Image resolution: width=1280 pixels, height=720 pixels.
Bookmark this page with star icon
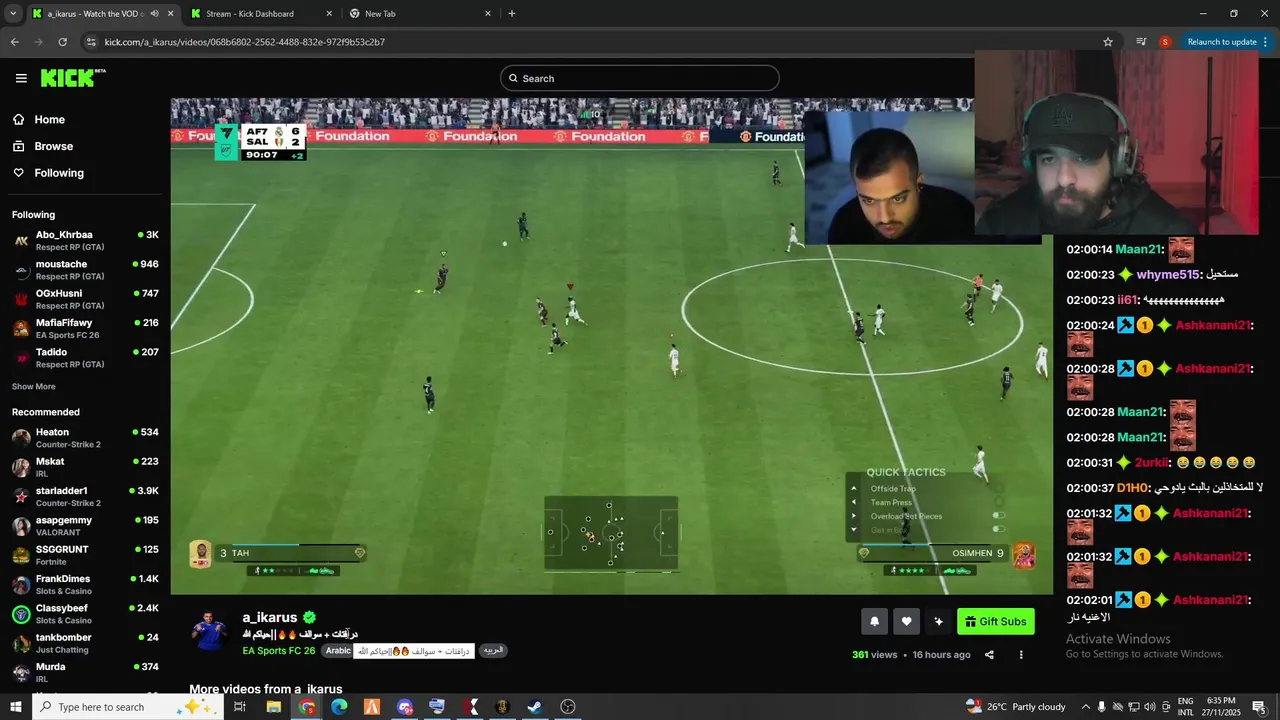pos(1108,42)
